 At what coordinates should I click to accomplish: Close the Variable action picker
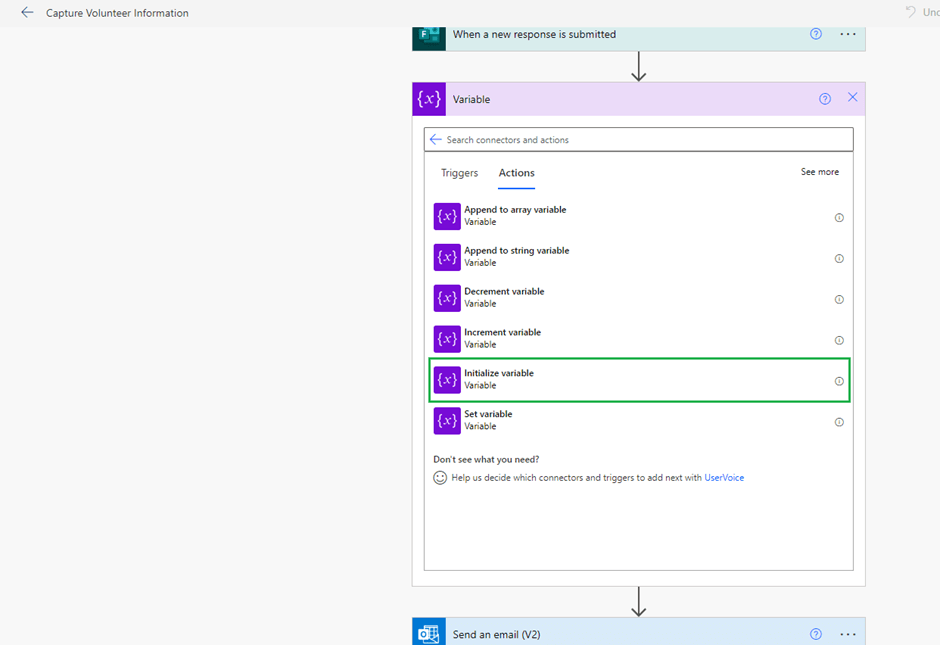(x=853, y=98)
